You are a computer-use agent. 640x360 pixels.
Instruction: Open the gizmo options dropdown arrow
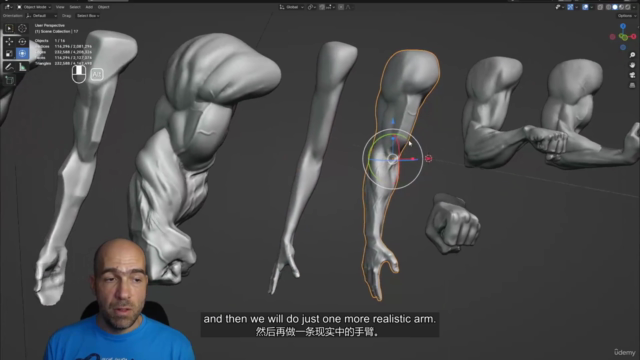[576, 7]
